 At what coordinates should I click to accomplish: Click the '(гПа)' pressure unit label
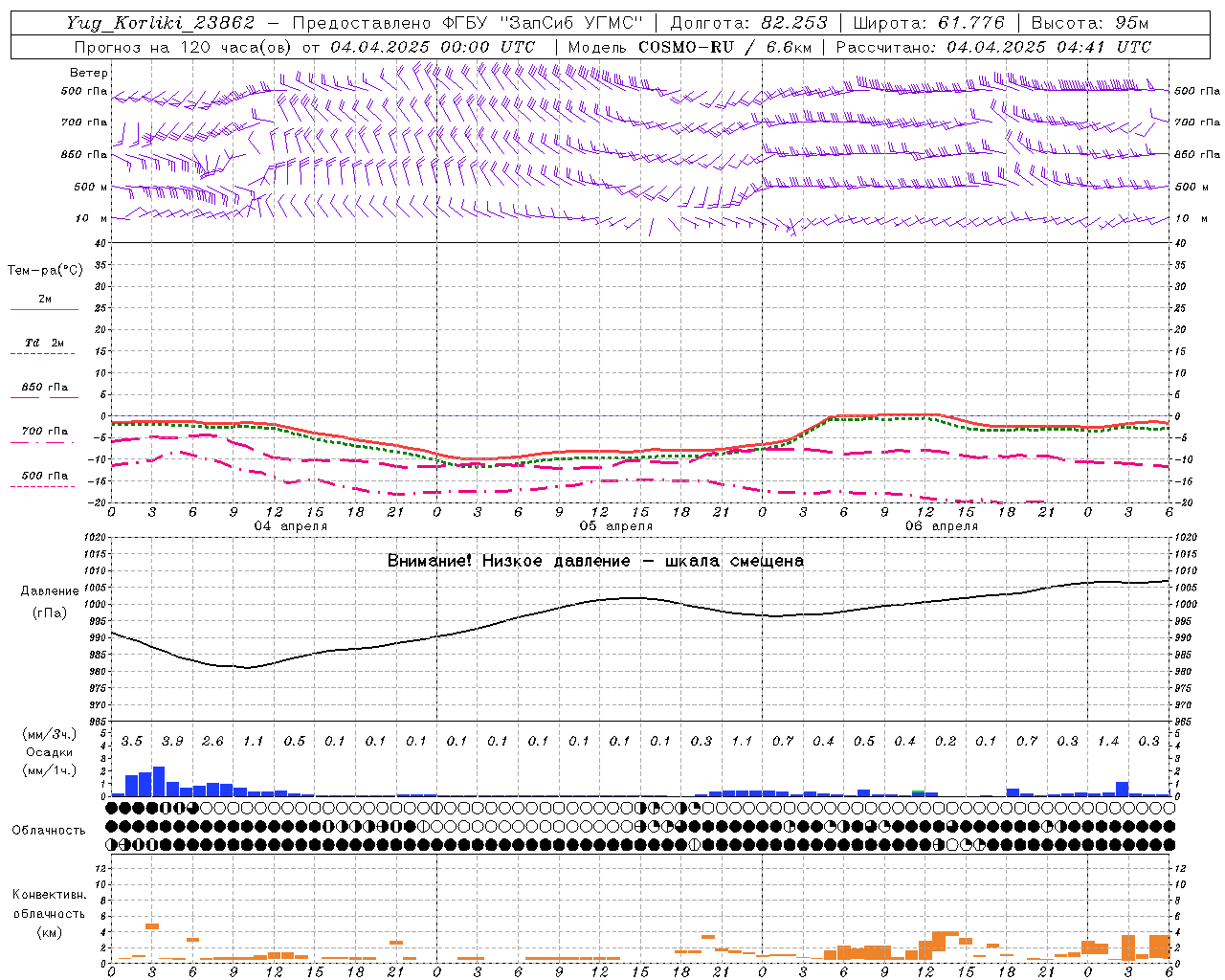50,613
